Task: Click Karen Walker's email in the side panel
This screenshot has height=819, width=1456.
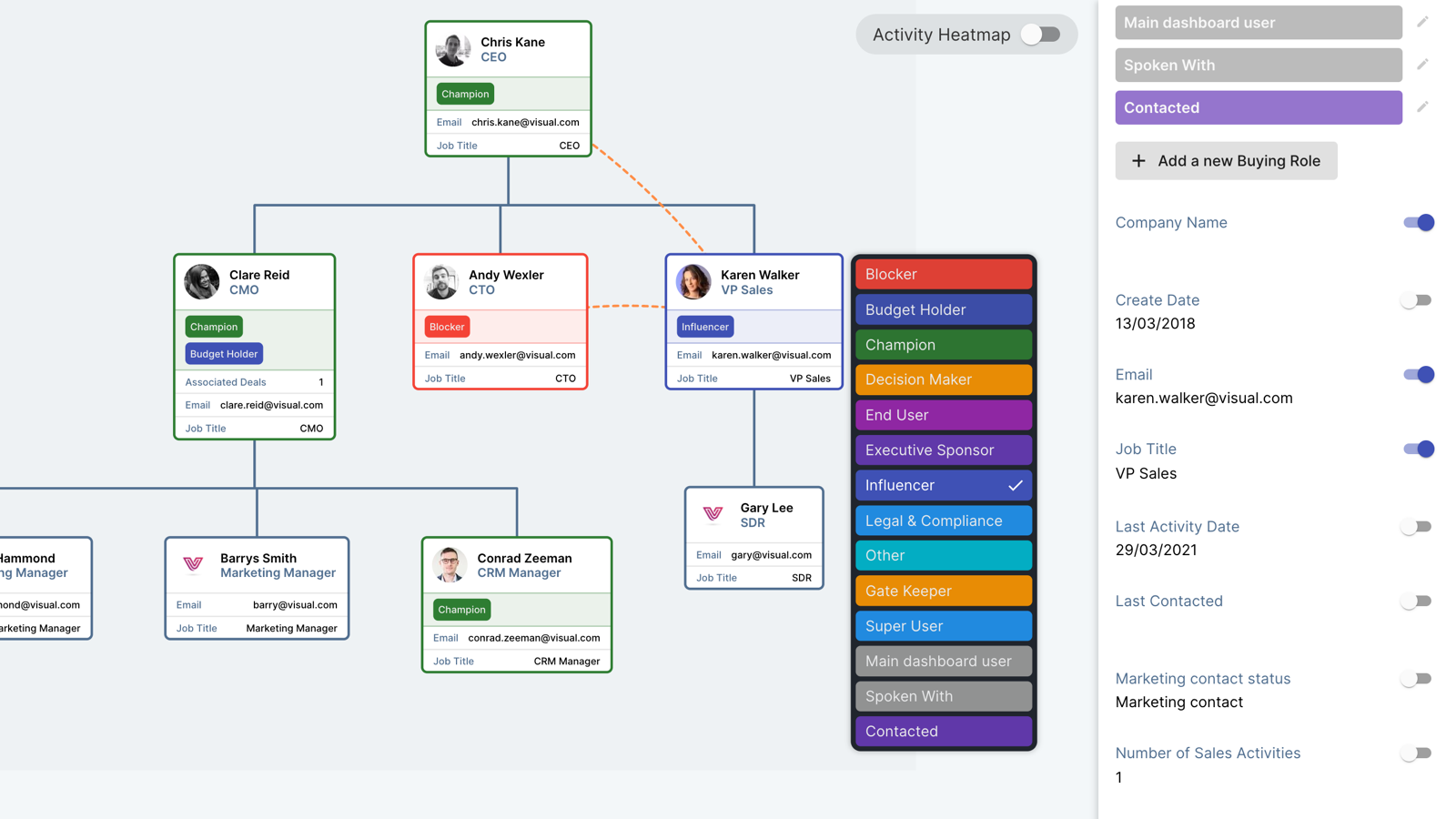Action: pos(1203,398)
